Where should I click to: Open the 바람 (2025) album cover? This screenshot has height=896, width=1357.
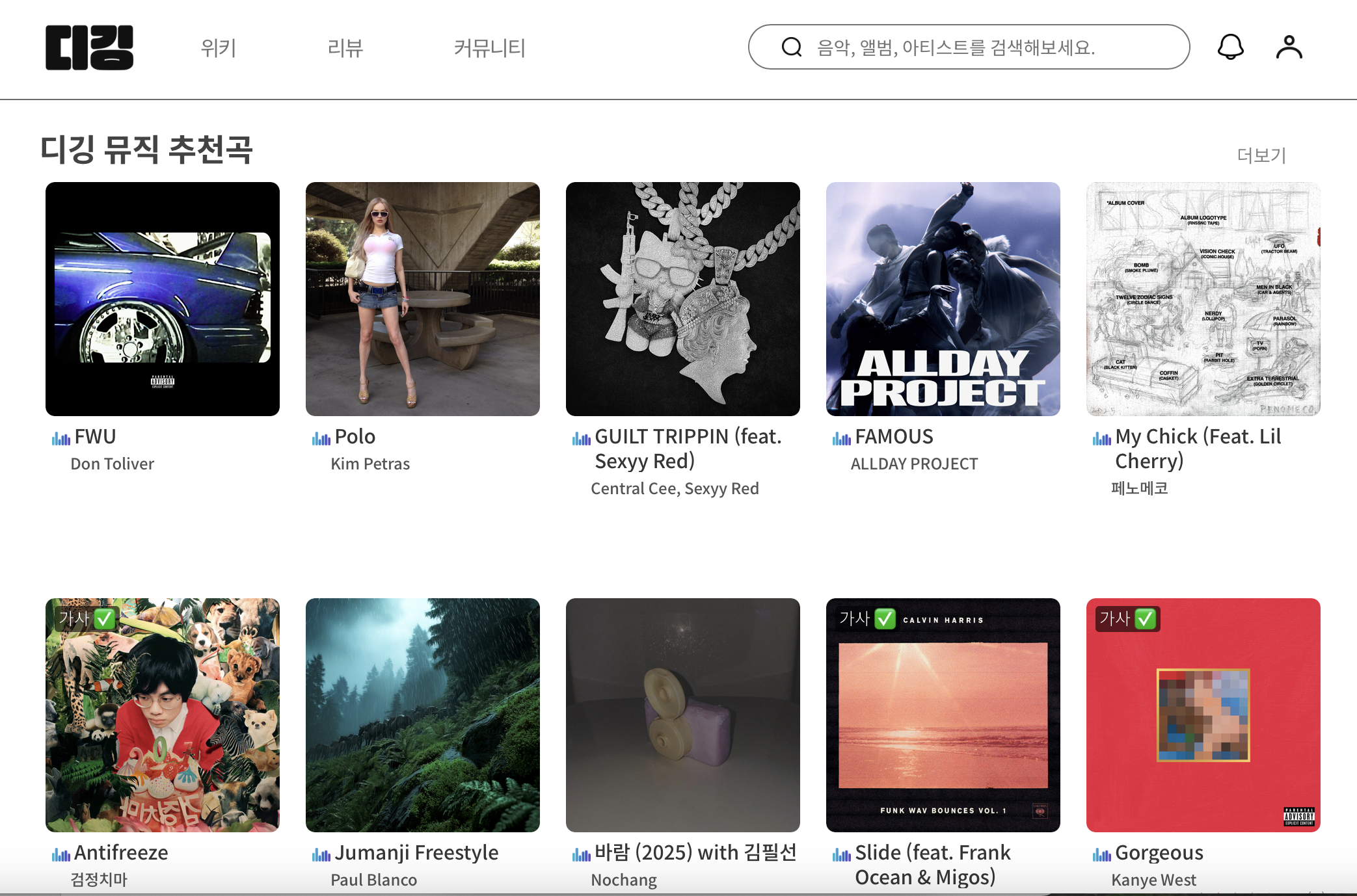click(x=683, y=715)
